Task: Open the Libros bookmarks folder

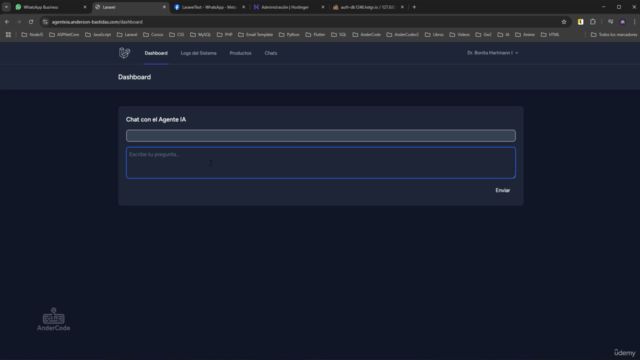Action: [x=434, y=35]
